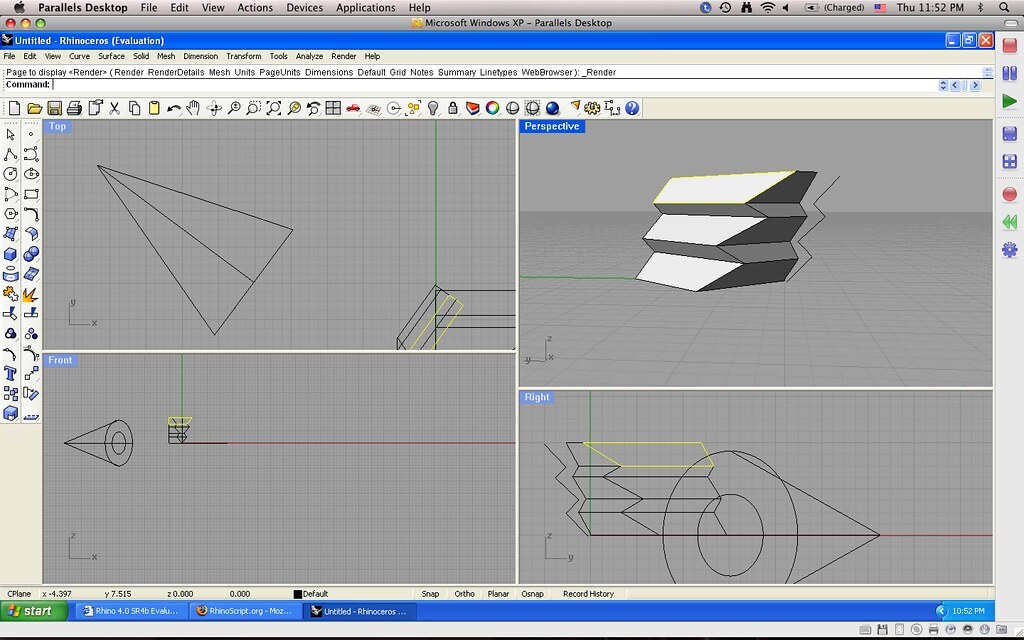
Task: Open the Top viewport title menu
Action: (x=57, y=126)
